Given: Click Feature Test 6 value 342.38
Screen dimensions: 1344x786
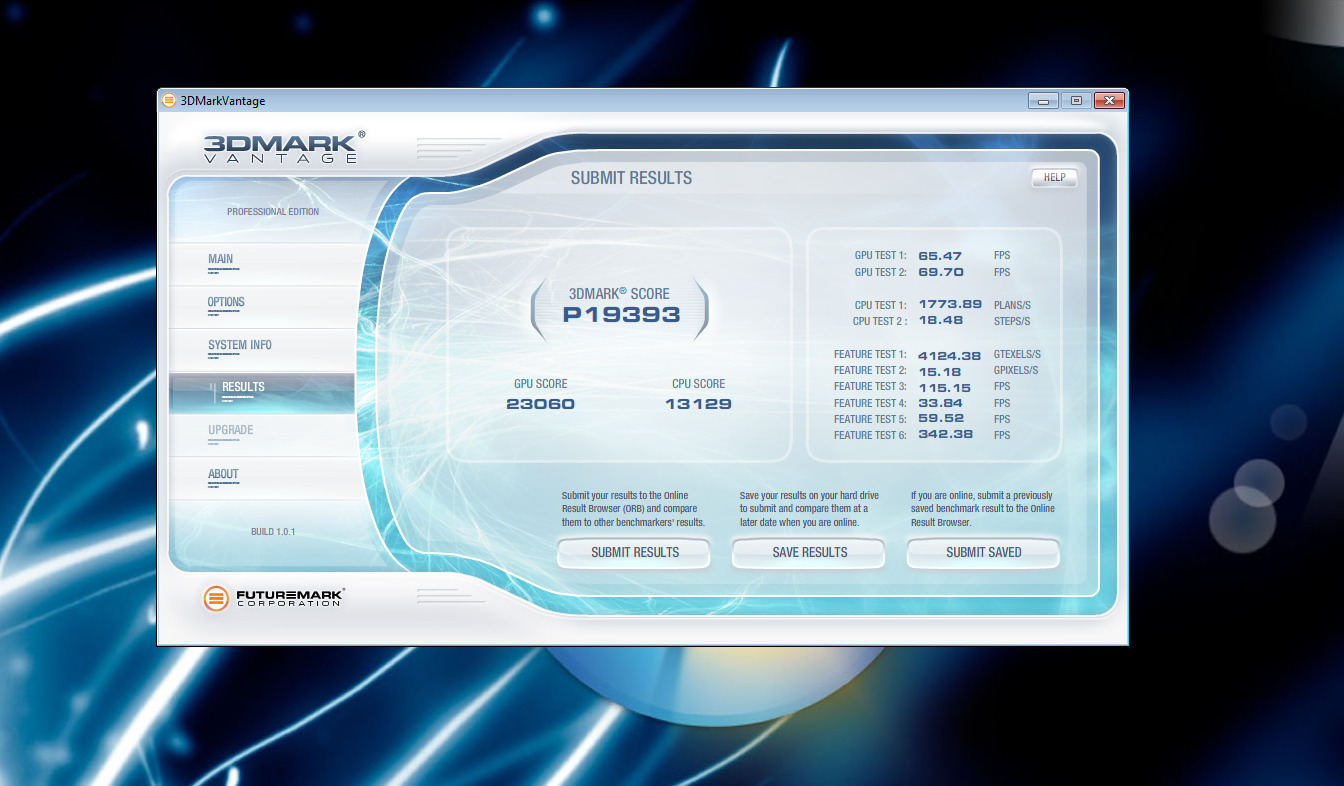Looking at the screenshot, I should point(945,435).
